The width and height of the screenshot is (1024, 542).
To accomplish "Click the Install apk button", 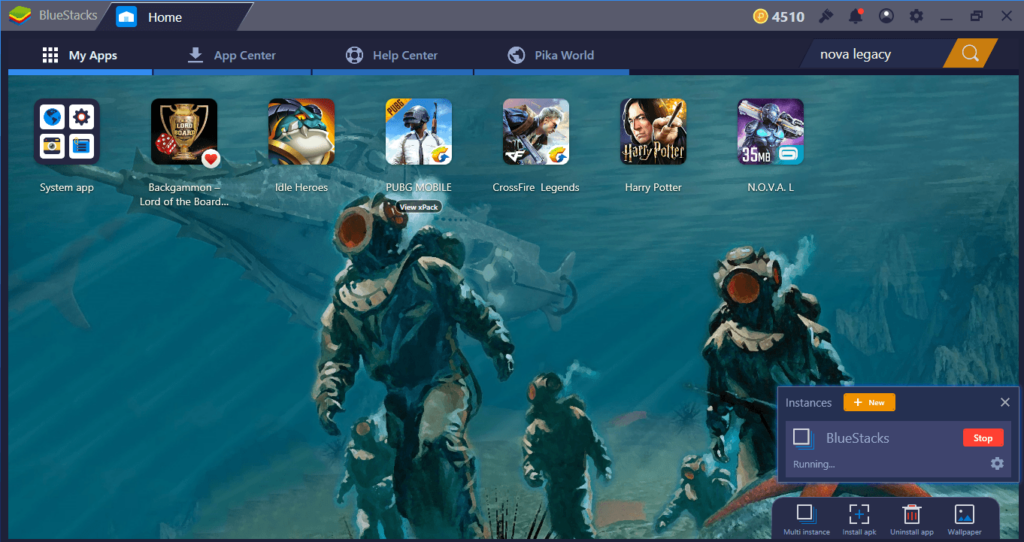I will 859,520.
